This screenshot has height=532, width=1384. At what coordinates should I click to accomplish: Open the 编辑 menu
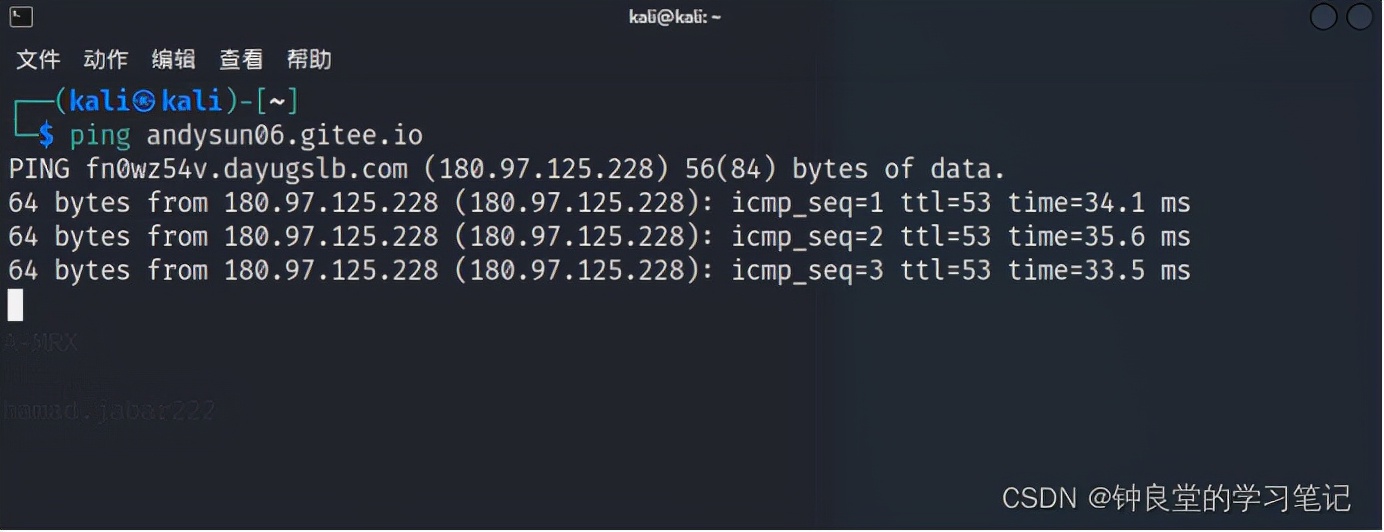tap(174, 60)
